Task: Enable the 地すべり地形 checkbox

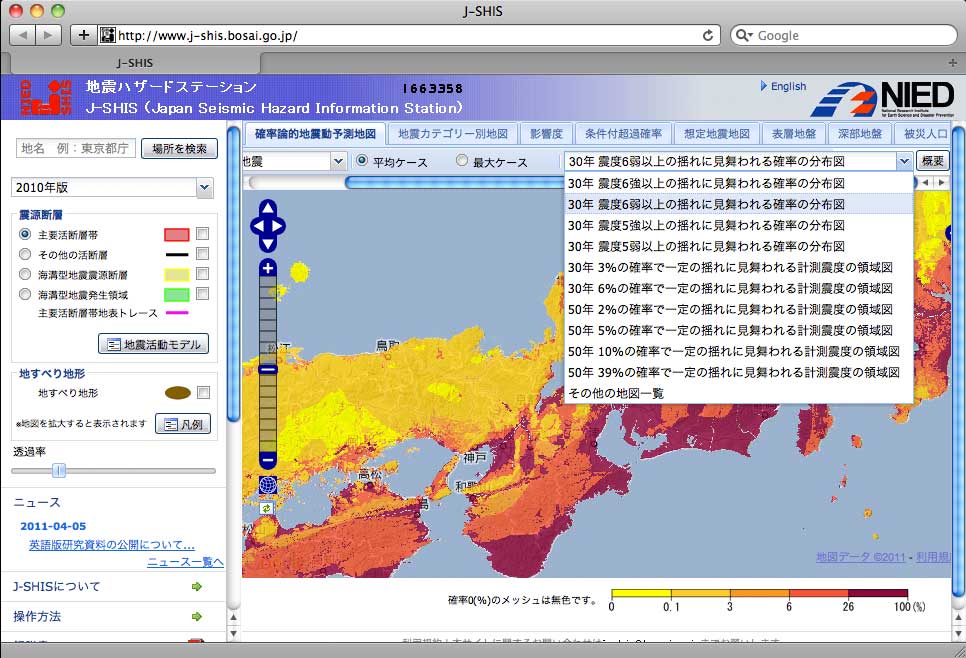Action: (x=203, y=392)
